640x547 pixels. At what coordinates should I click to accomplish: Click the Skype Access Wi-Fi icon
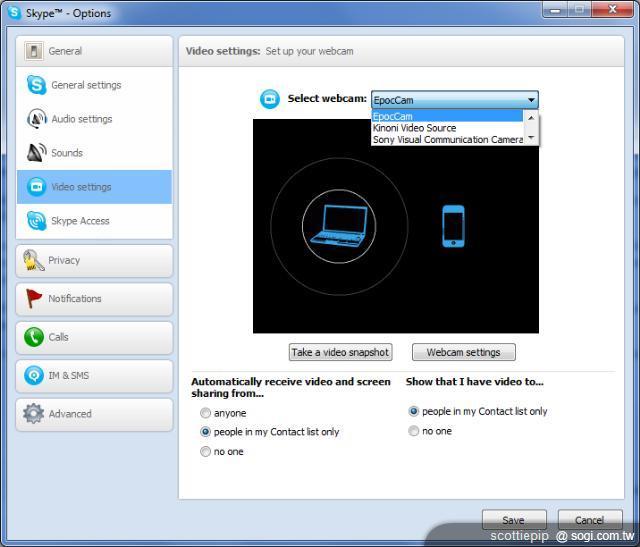36,221
